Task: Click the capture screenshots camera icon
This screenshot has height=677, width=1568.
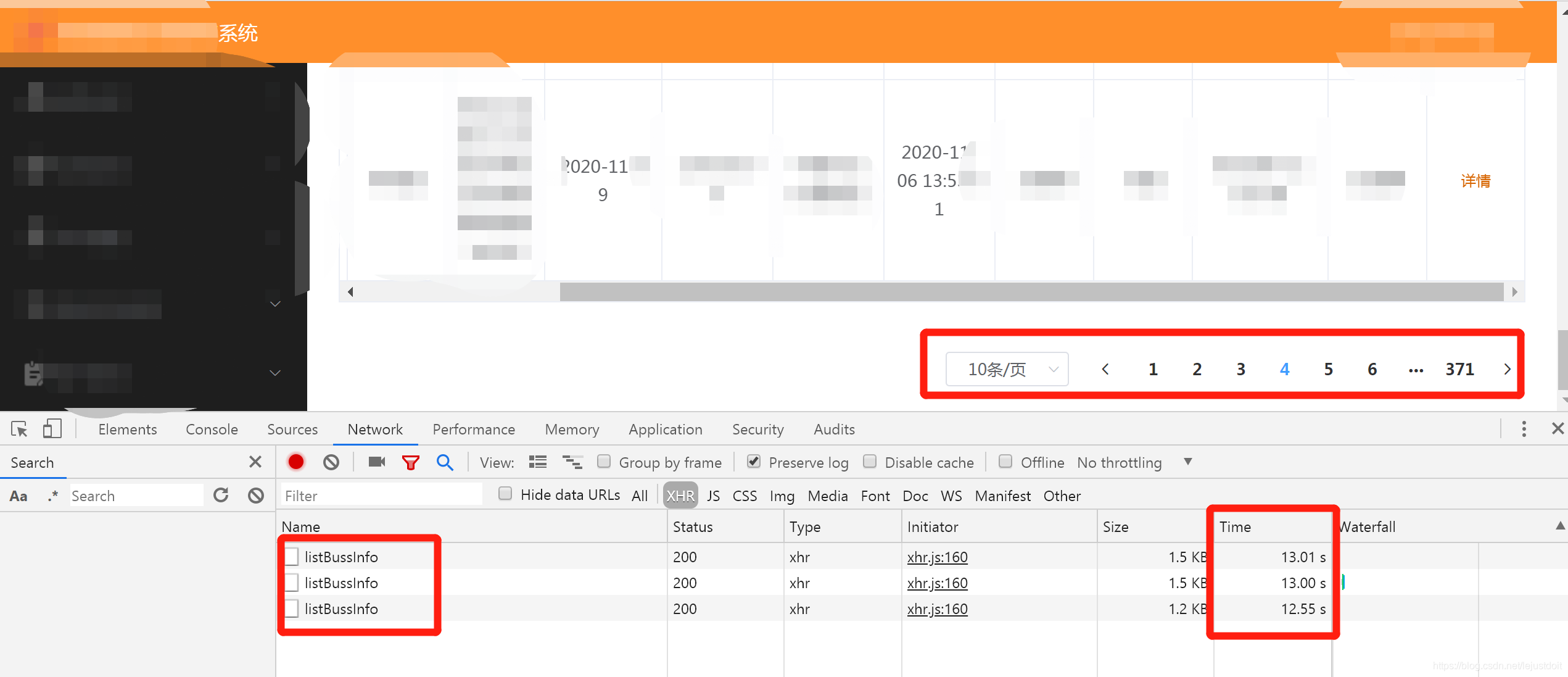Action: coord(376,462)
